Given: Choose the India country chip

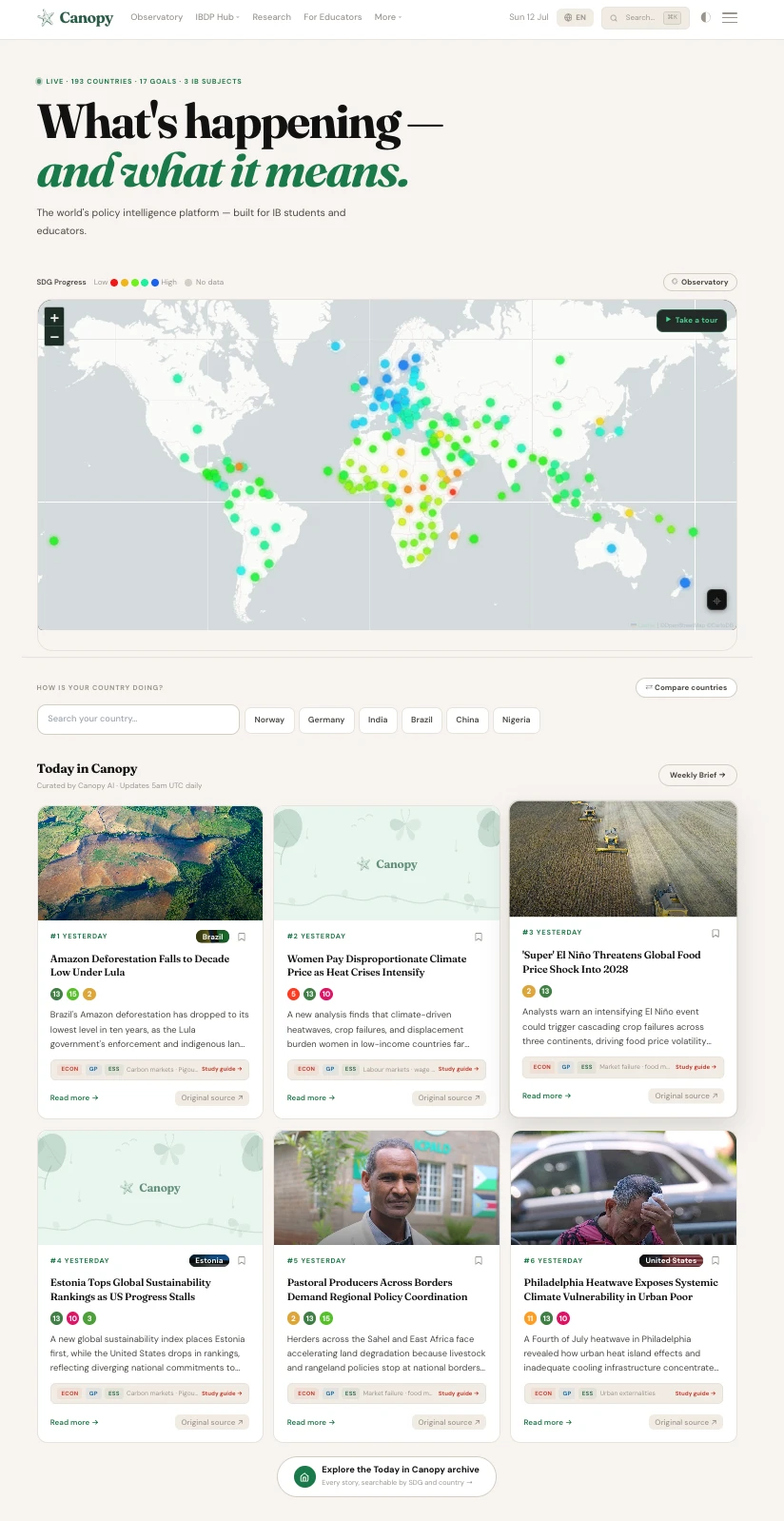Looking at the screenshot, I should (x=378, y=720).
